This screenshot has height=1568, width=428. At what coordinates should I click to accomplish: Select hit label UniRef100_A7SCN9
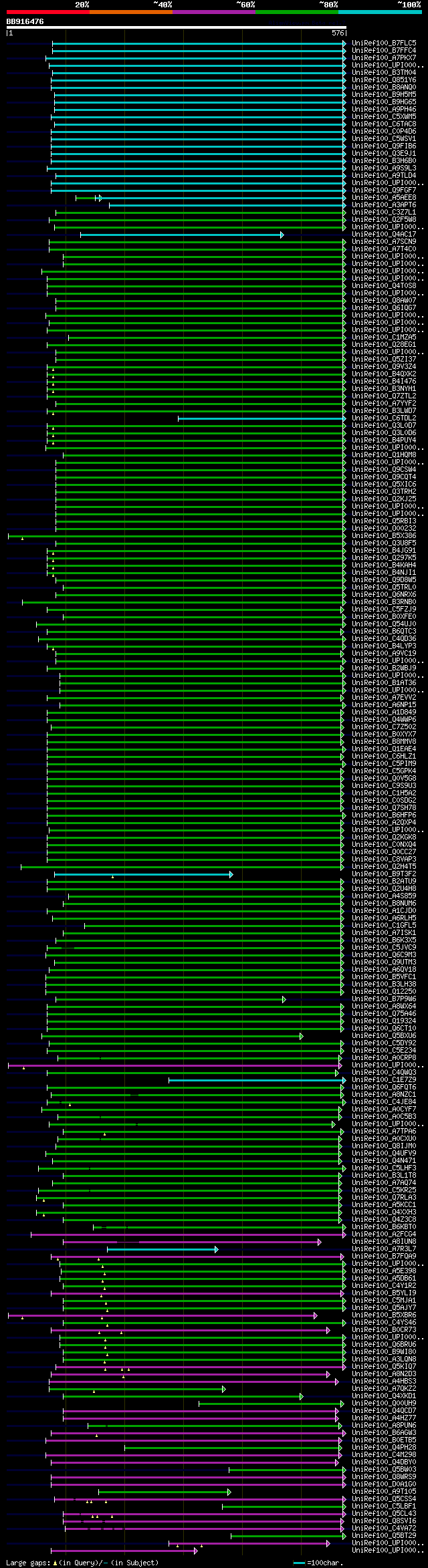[x=384, y=242]
